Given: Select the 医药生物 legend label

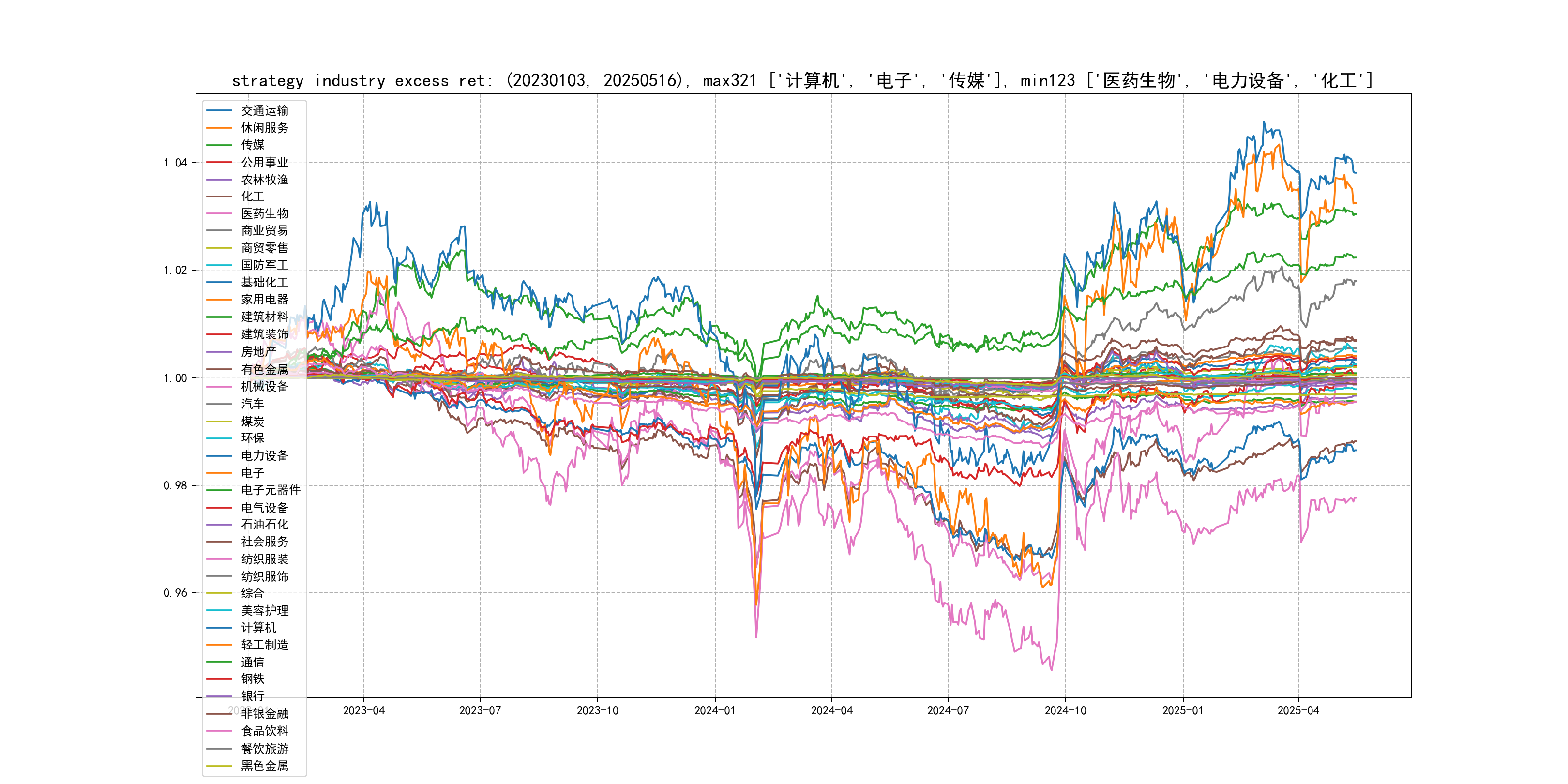Looking at the screenshot, I should [264, 213].
